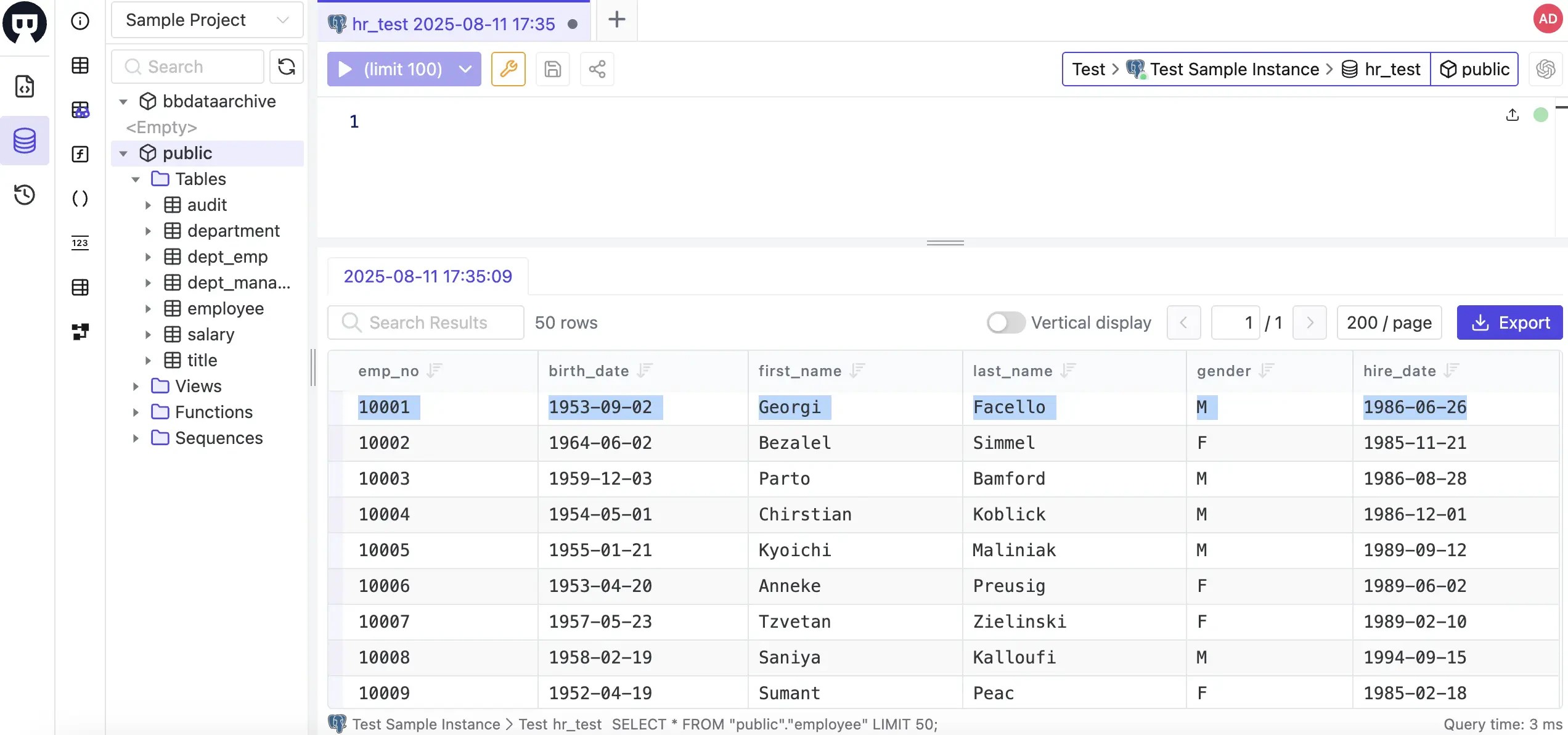Export the query results

click(1510, 322)
